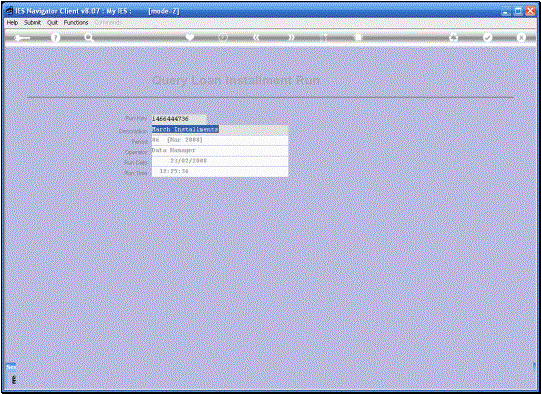Click the Period field Mar 2008

point(220,140)
